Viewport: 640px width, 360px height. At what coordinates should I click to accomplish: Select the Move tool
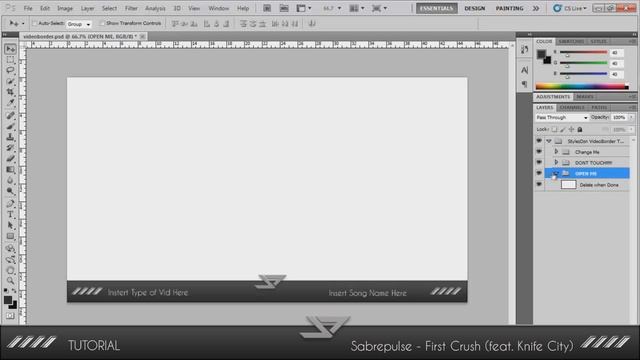(10, 49)
